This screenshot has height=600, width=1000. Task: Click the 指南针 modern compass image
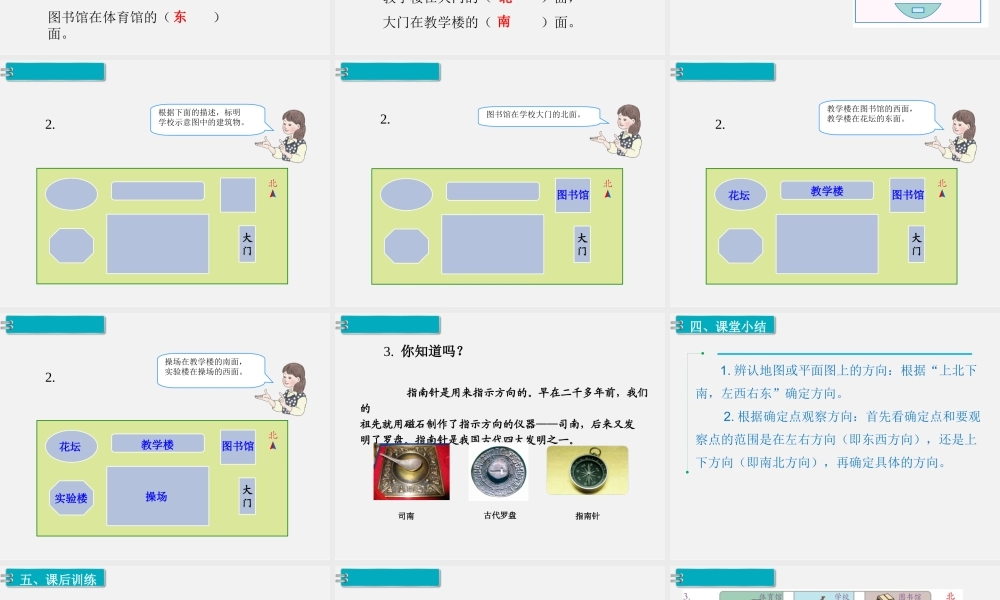585,472
